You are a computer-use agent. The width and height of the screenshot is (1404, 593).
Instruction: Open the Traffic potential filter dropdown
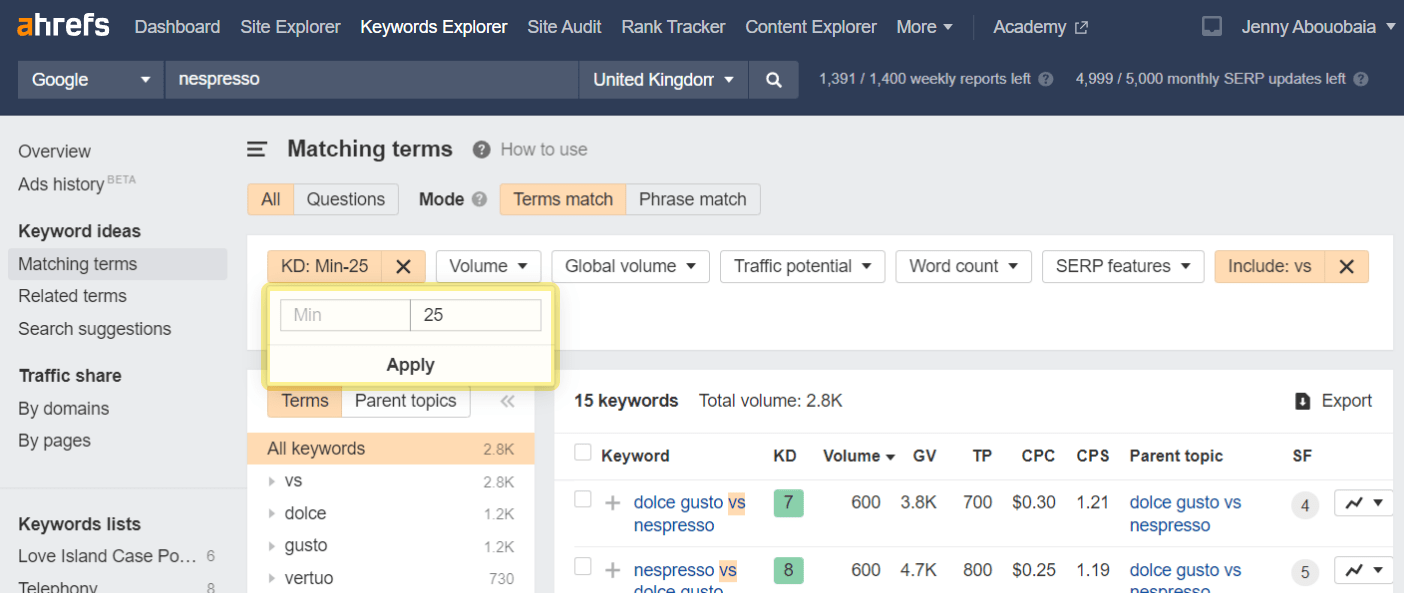tap(802, 266)
